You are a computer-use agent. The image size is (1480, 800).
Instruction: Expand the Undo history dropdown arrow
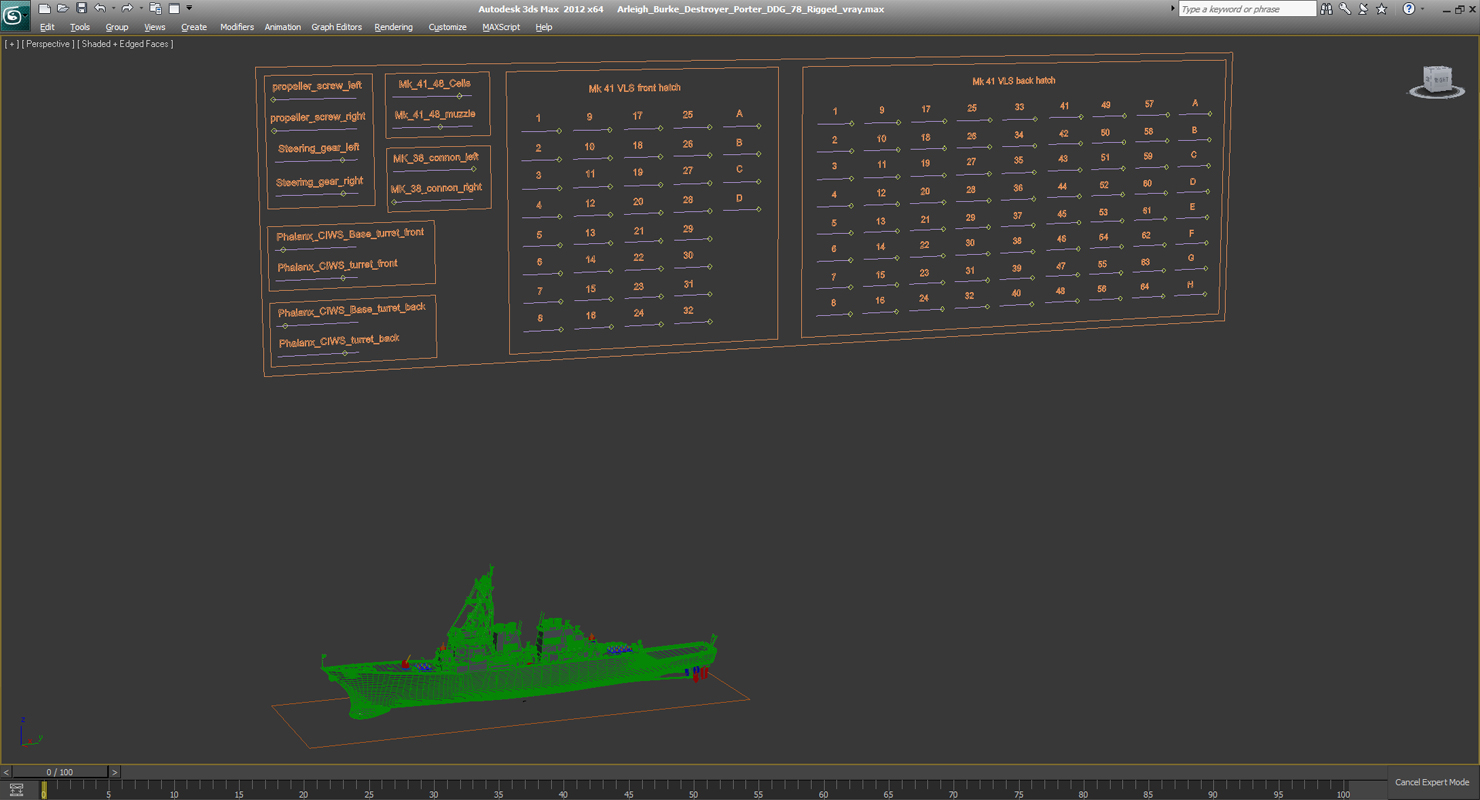[x=112, y=9]
